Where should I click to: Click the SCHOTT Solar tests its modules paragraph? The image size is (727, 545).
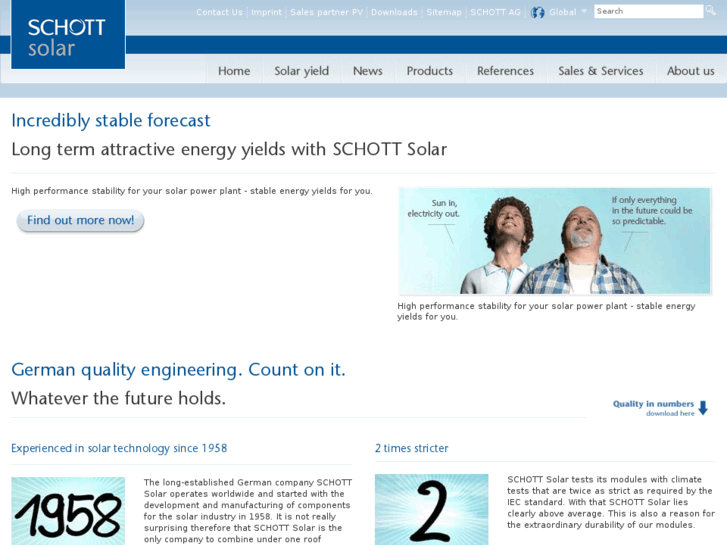(611, 502)
